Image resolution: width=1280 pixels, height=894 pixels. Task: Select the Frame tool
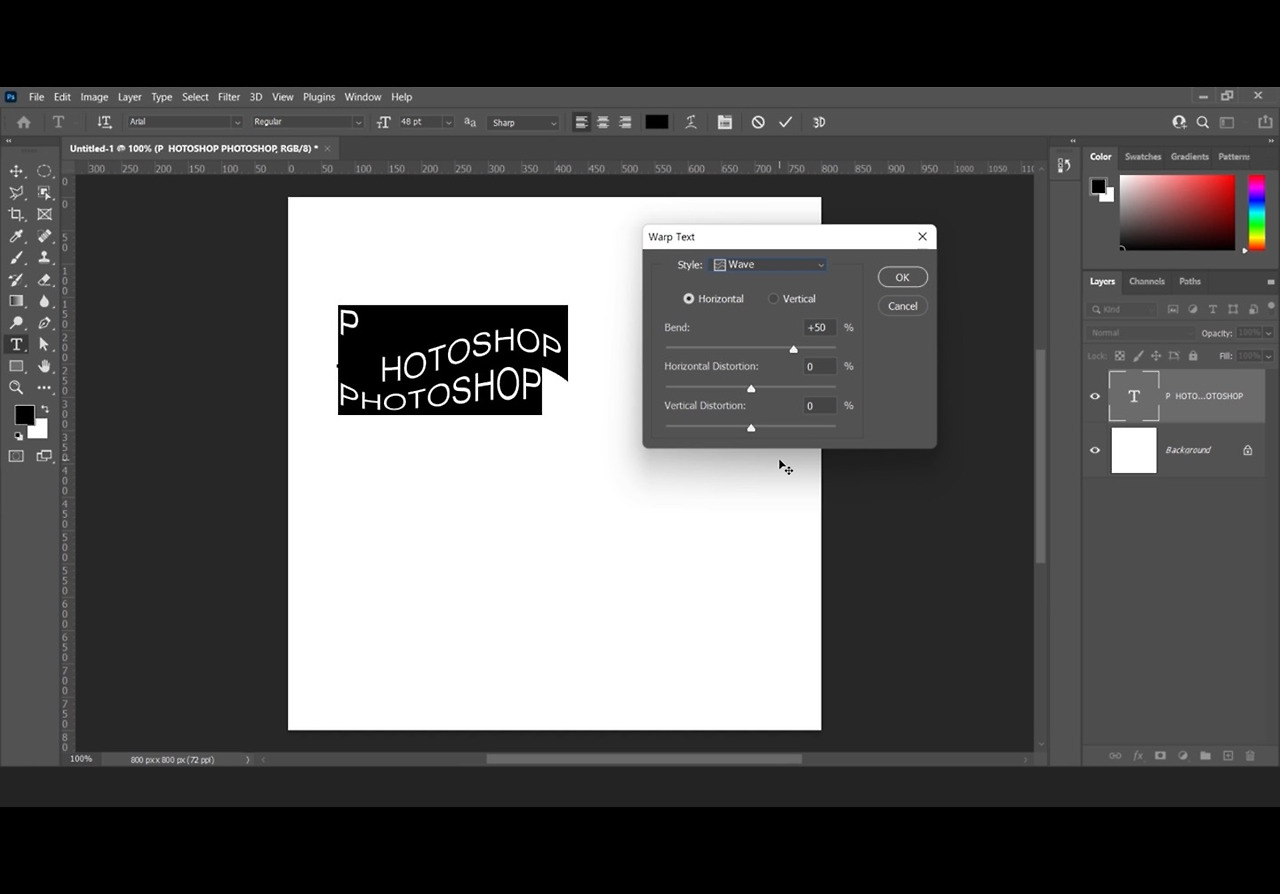45,214
